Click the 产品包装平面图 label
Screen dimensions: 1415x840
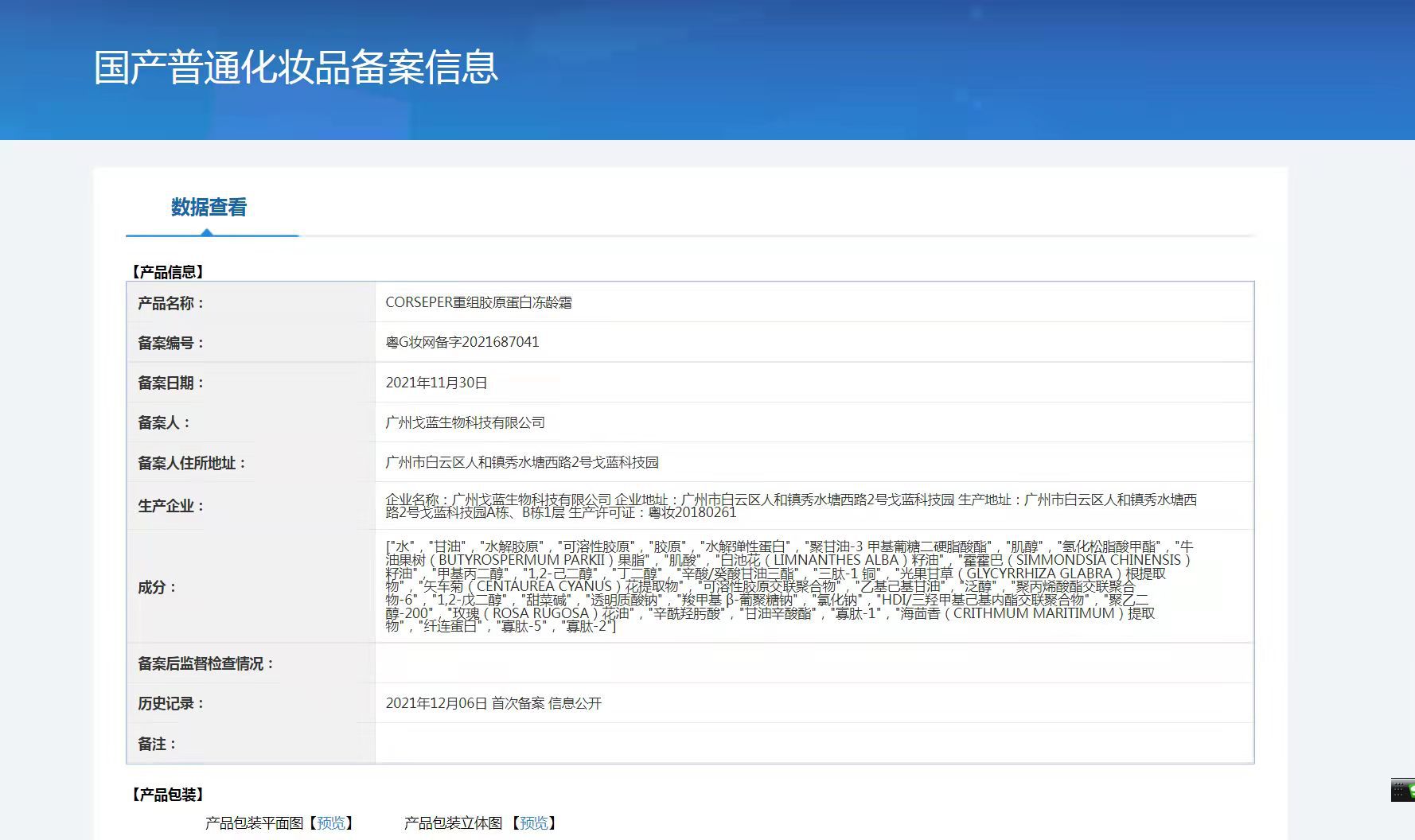(x=255, y=822)
